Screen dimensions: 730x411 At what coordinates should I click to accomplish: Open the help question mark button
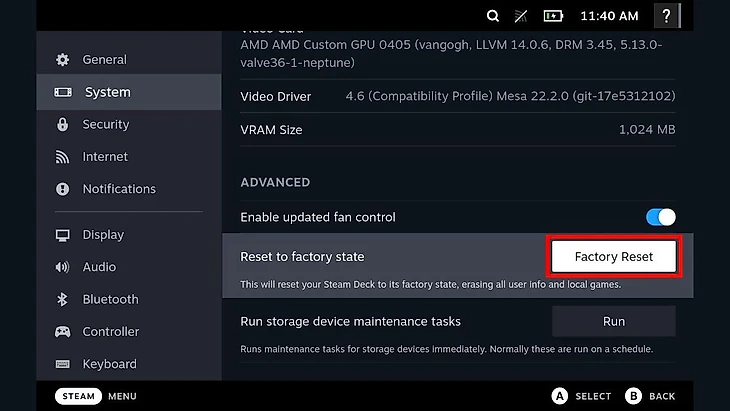pyautogui.click(x=667, y=16)
